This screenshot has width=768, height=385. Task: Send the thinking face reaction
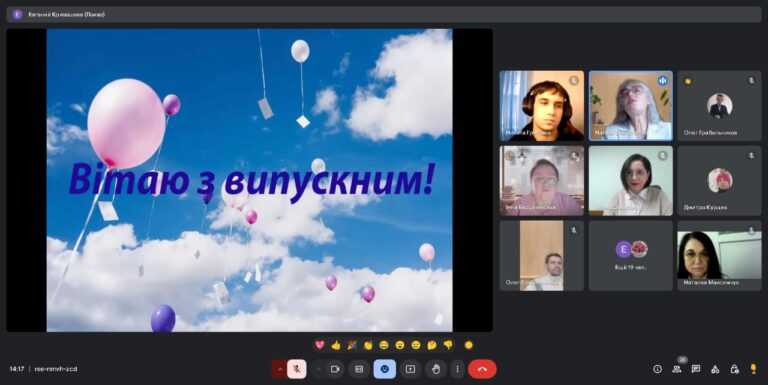point(432,345)
